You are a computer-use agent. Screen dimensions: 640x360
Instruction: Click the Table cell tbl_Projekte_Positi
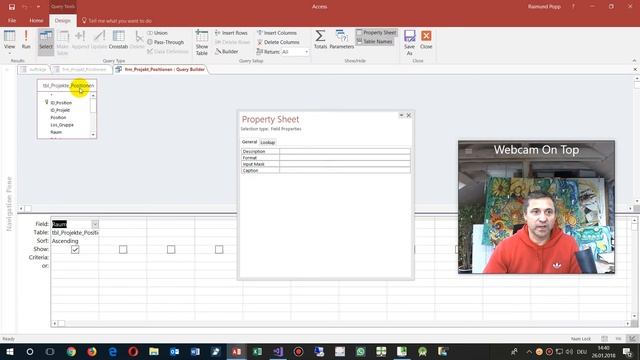click(x=75, y=233)
